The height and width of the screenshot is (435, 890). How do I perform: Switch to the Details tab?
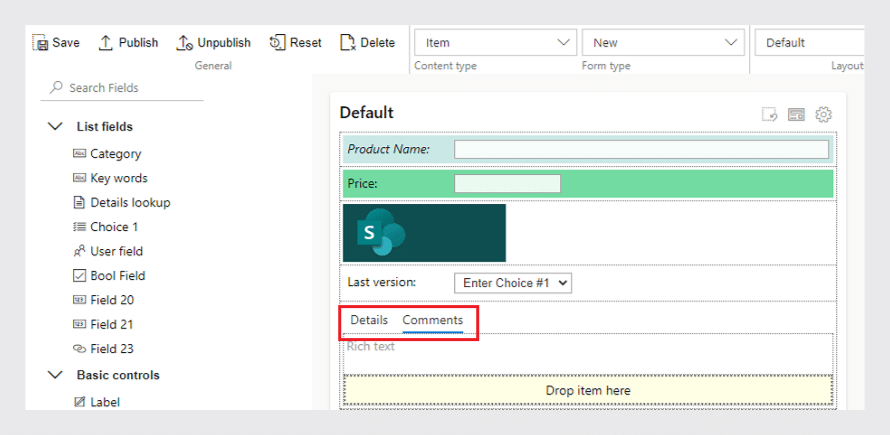click(369, 320)
